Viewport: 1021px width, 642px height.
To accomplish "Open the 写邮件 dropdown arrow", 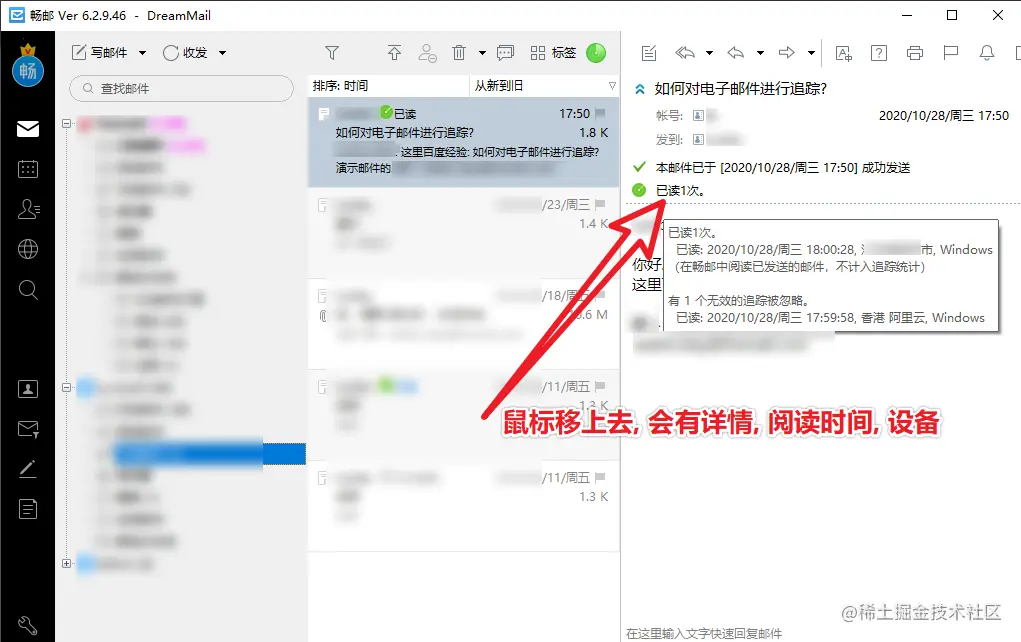I will click(x=143, y=53).
